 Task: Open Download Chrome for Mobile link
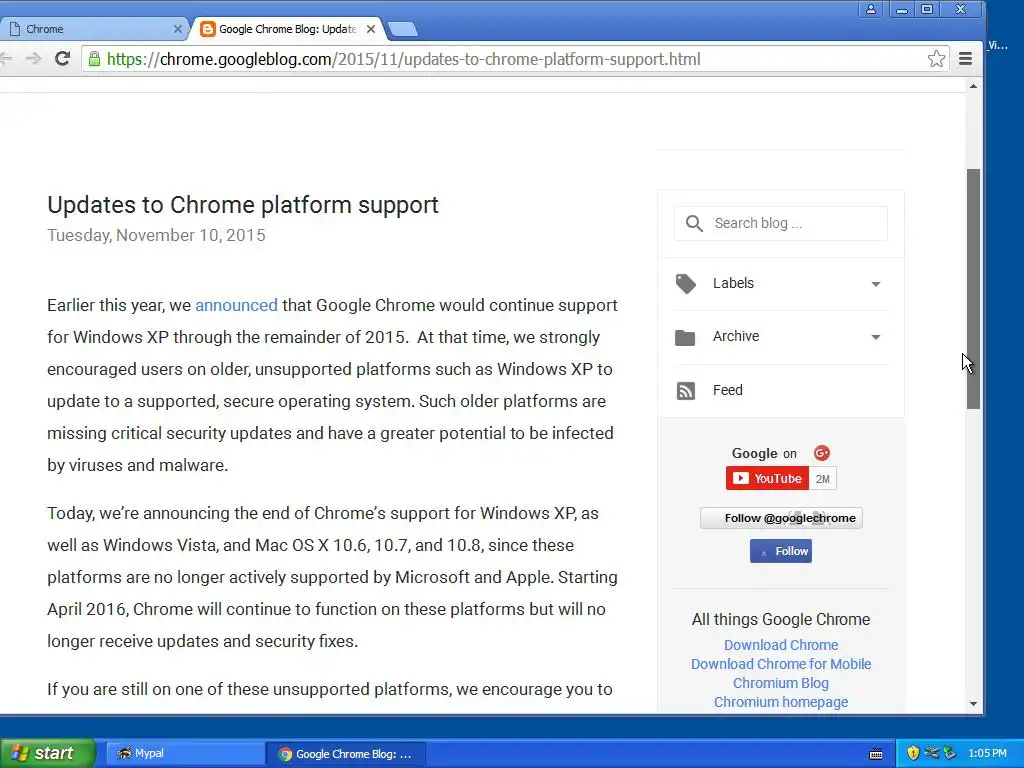pos(781,664)
